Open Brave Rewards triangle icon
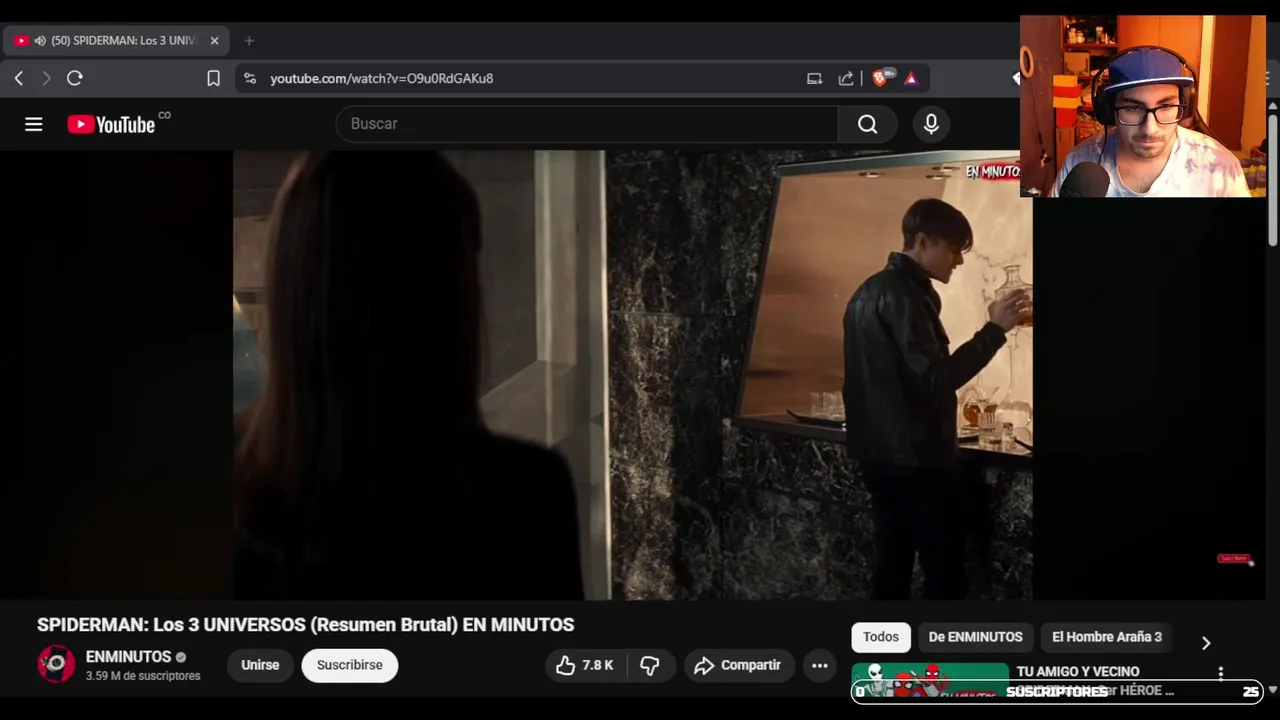 [911, 78]
